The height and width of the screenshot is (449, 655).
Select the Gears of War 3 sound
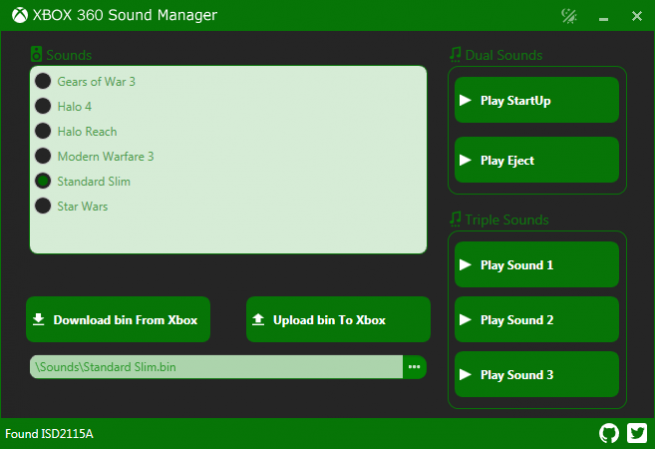point(43,81)
